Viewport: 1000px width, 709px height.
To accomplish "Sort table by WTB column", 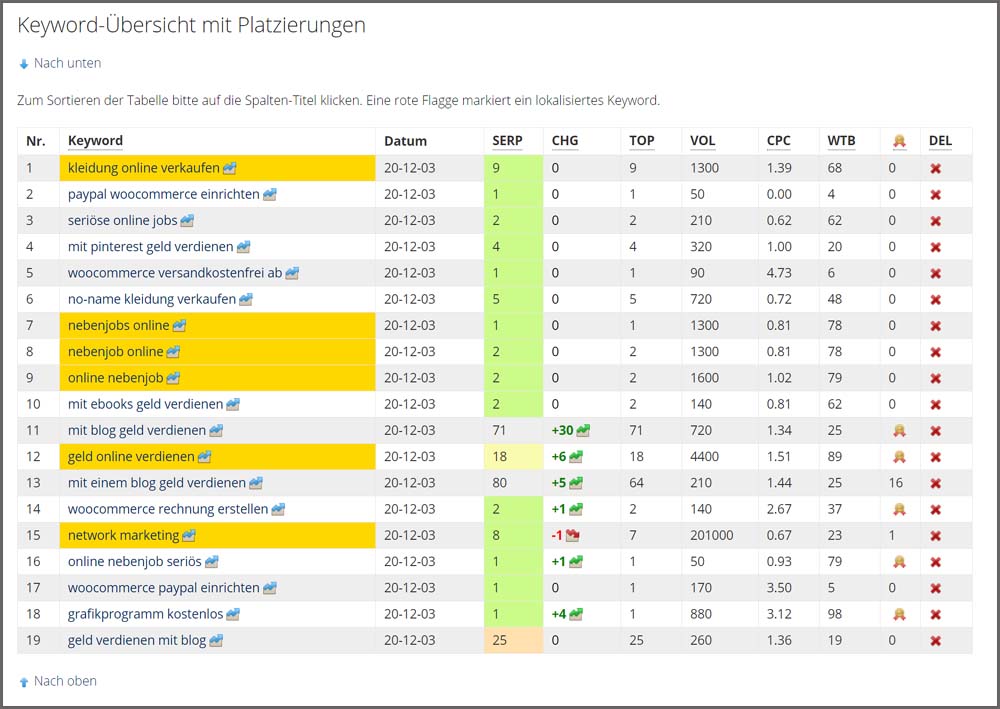I will (840, 141).
